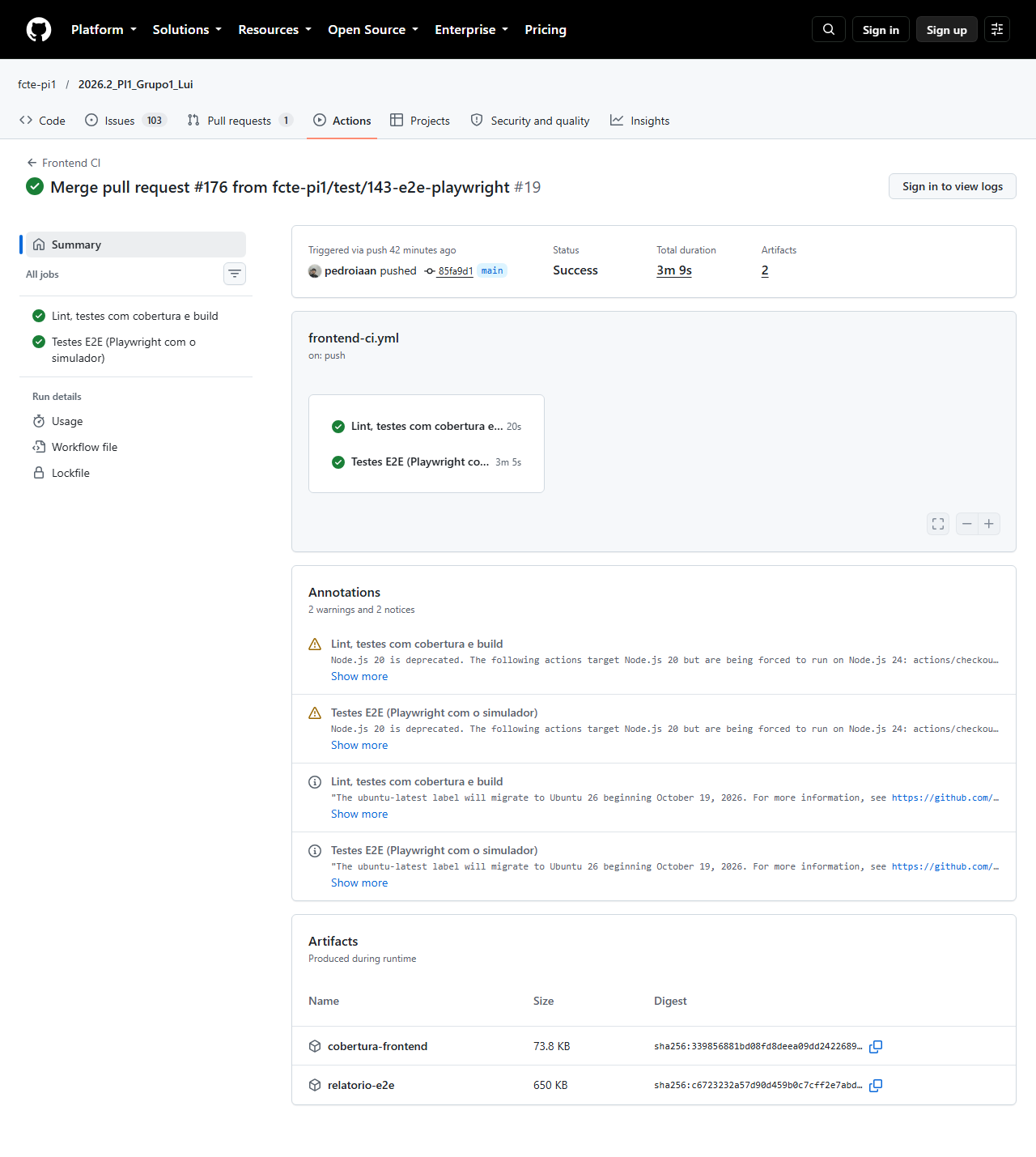Open the Platform dropdown menu
Image resolution: width=1036 pixels, height=1157 pixels.
pyautogui.click(x=104, y=30)
